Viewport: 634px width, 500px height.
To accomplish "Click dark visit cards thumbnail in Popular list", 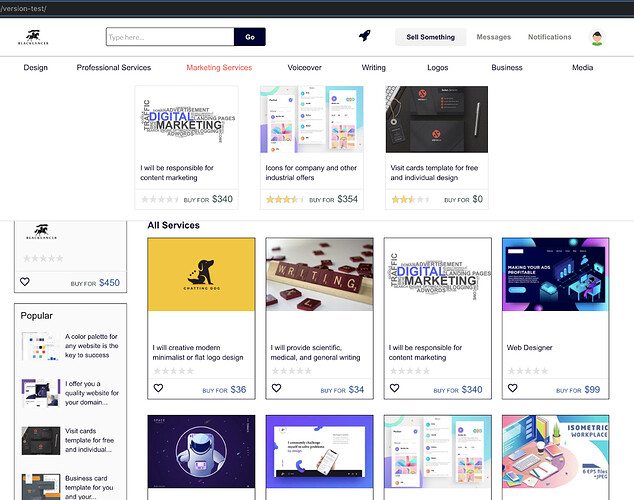I will (41, 441).
